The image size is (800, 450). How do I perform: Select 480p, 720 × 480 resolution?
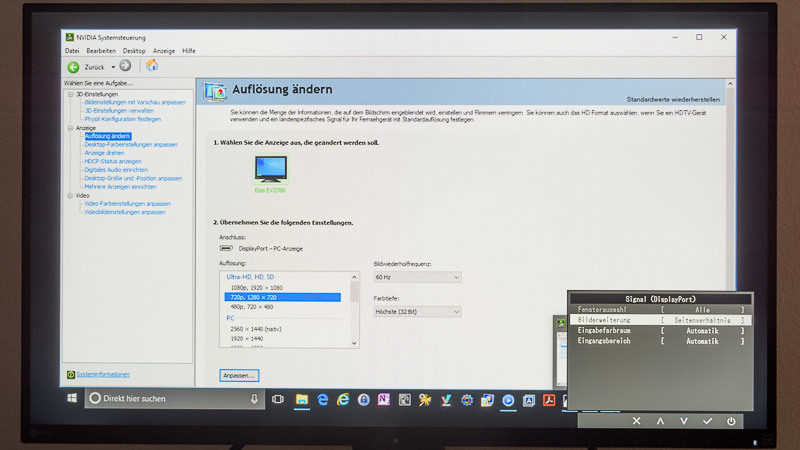[252, 307]
